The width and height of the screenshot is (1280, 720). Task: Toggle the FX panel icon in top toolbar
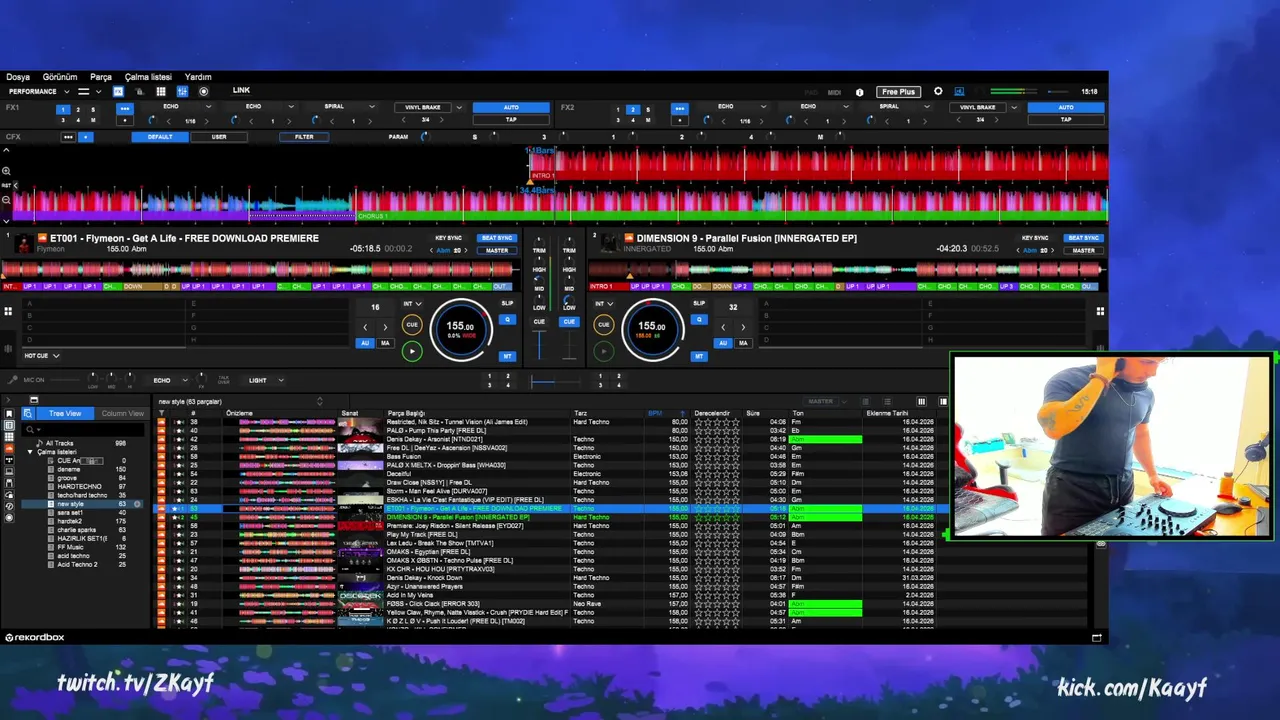(118, 91)
